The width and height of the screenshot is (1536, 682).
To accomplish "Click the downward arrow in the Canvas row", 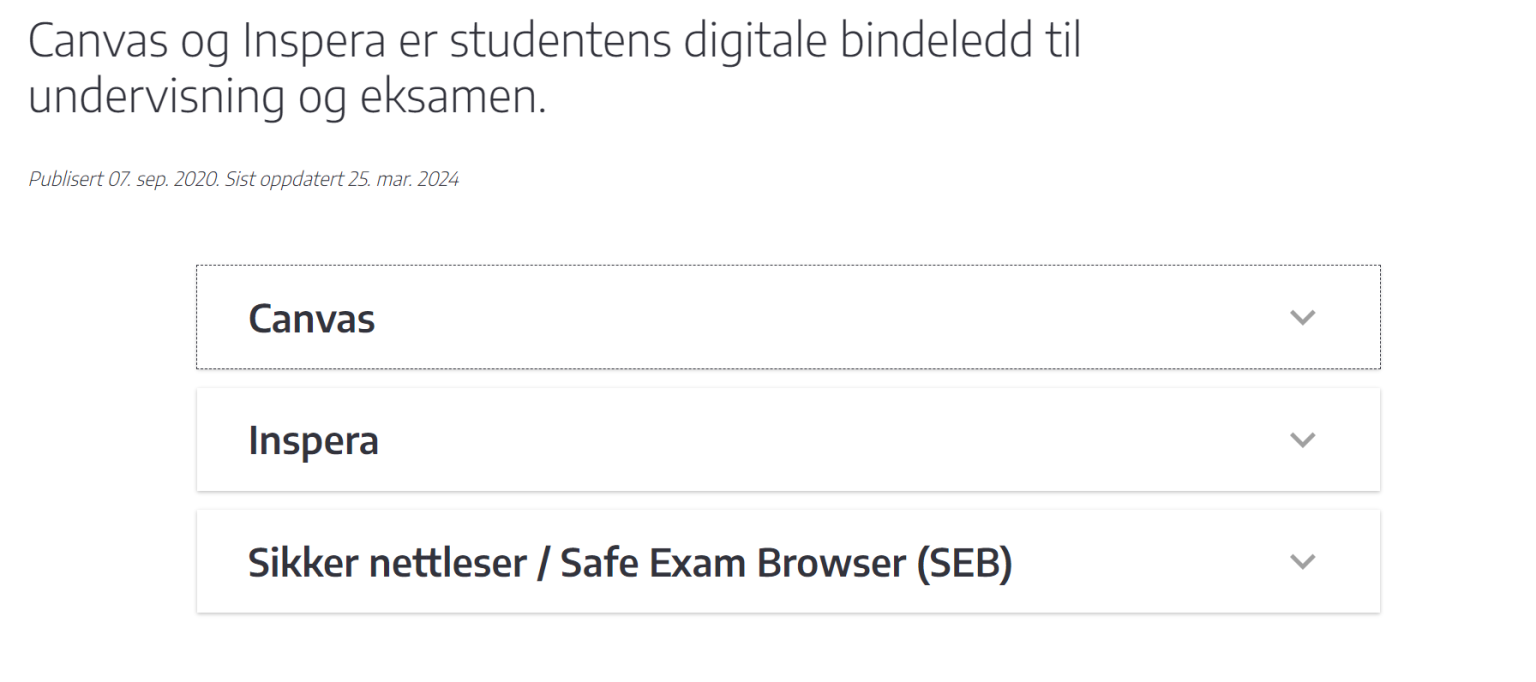I will pos(1303,317).
